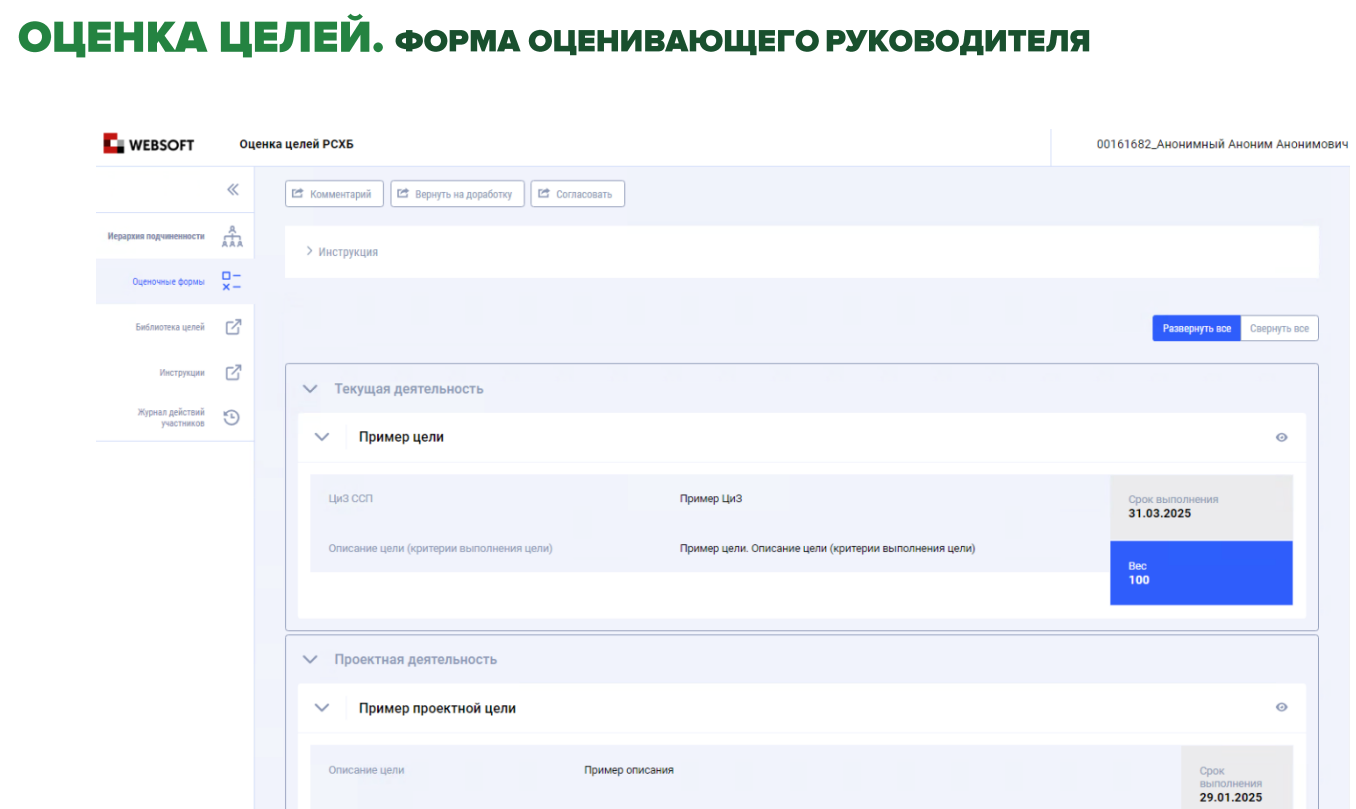This screenshot has height=809, width=1356.
Task: Open Библиотека целей sidebar item
Action: [170, 327]
